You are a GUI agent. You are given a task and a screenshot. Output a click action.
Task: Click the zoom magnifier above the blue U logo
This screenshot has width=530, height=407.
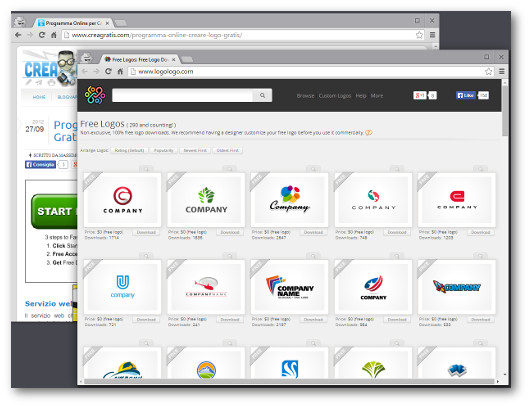(146, 256)
